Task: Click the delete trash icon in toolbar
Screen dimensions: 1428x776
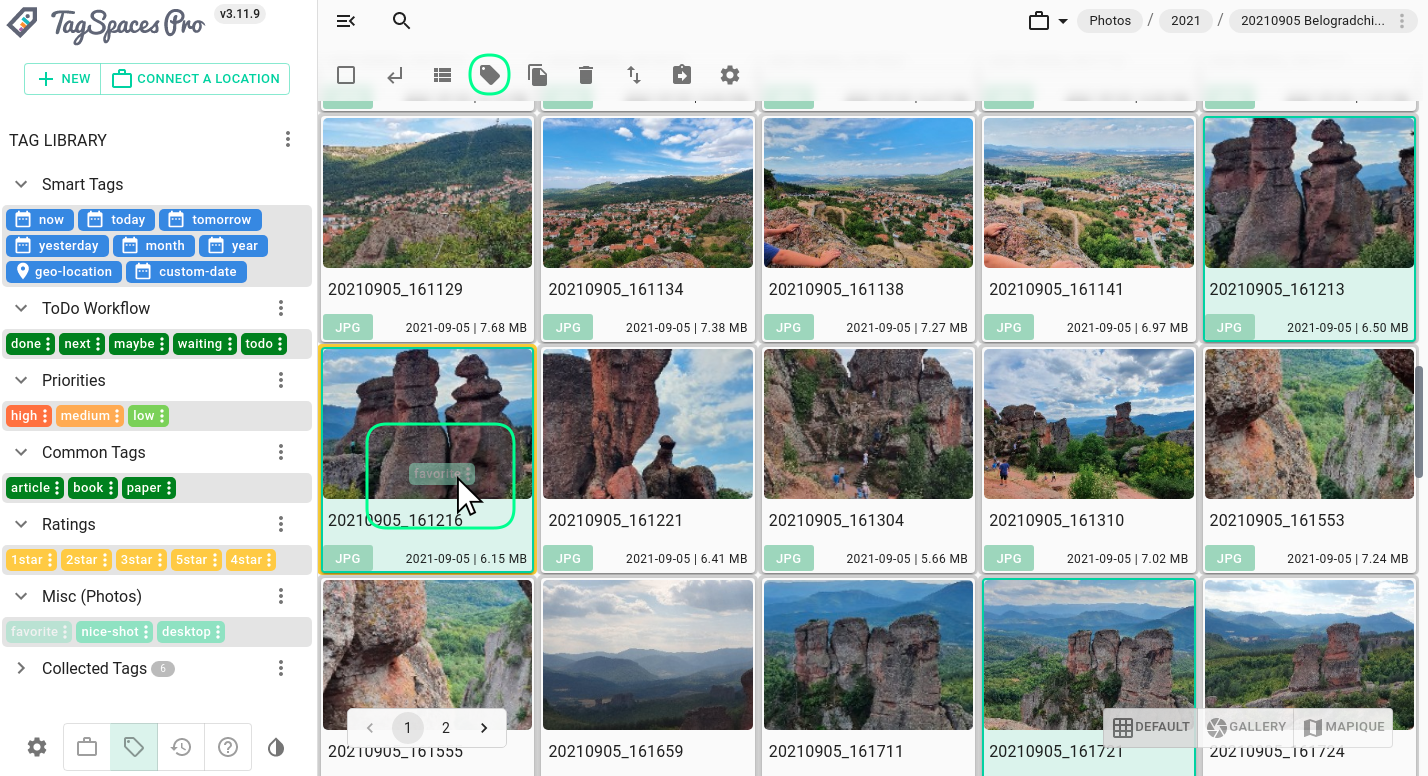Action: click(586, 75)
